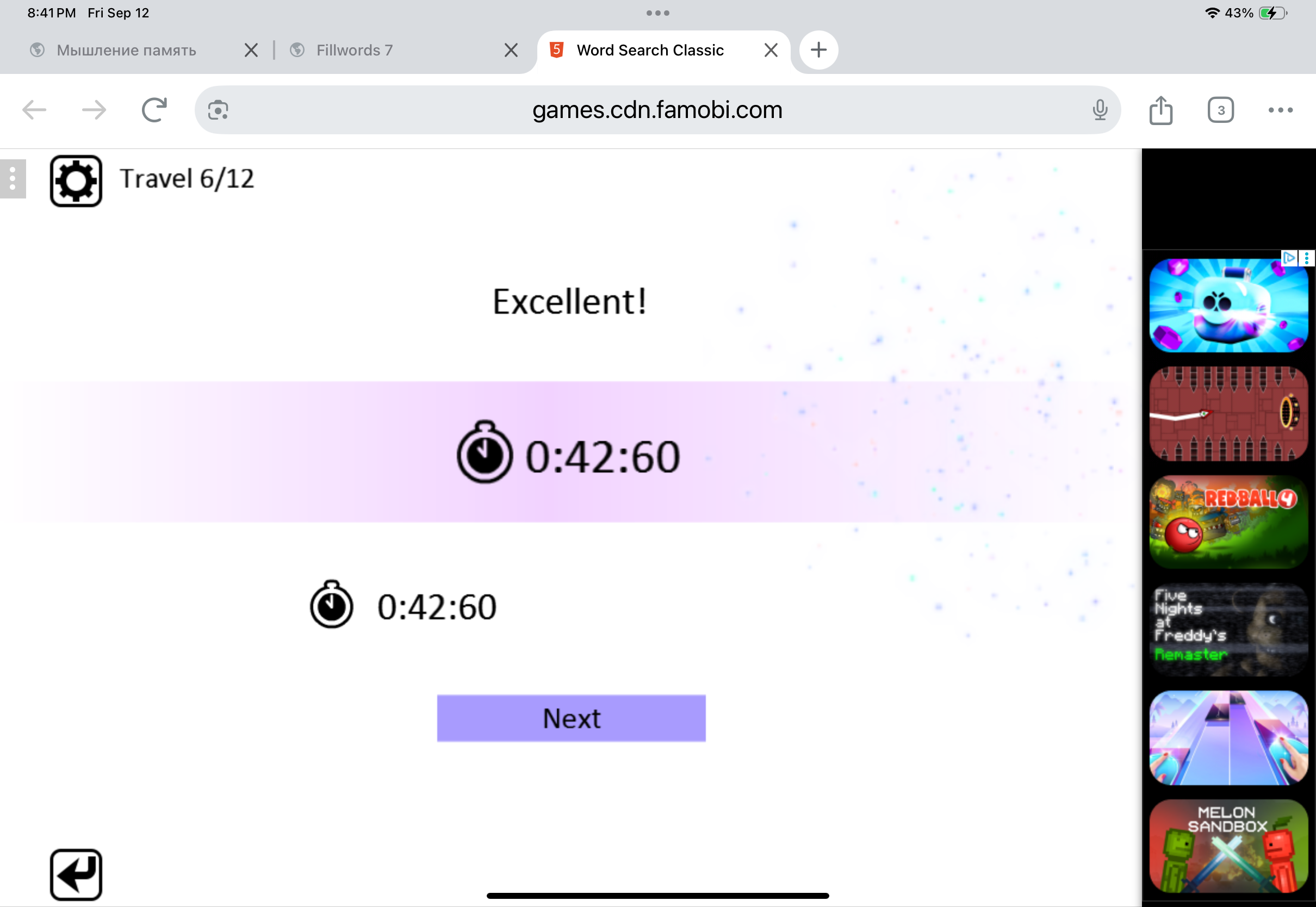Viewport: 1316px width, 907px height.
Task: Open a new tab with plus button
Action: coord(818,50)
